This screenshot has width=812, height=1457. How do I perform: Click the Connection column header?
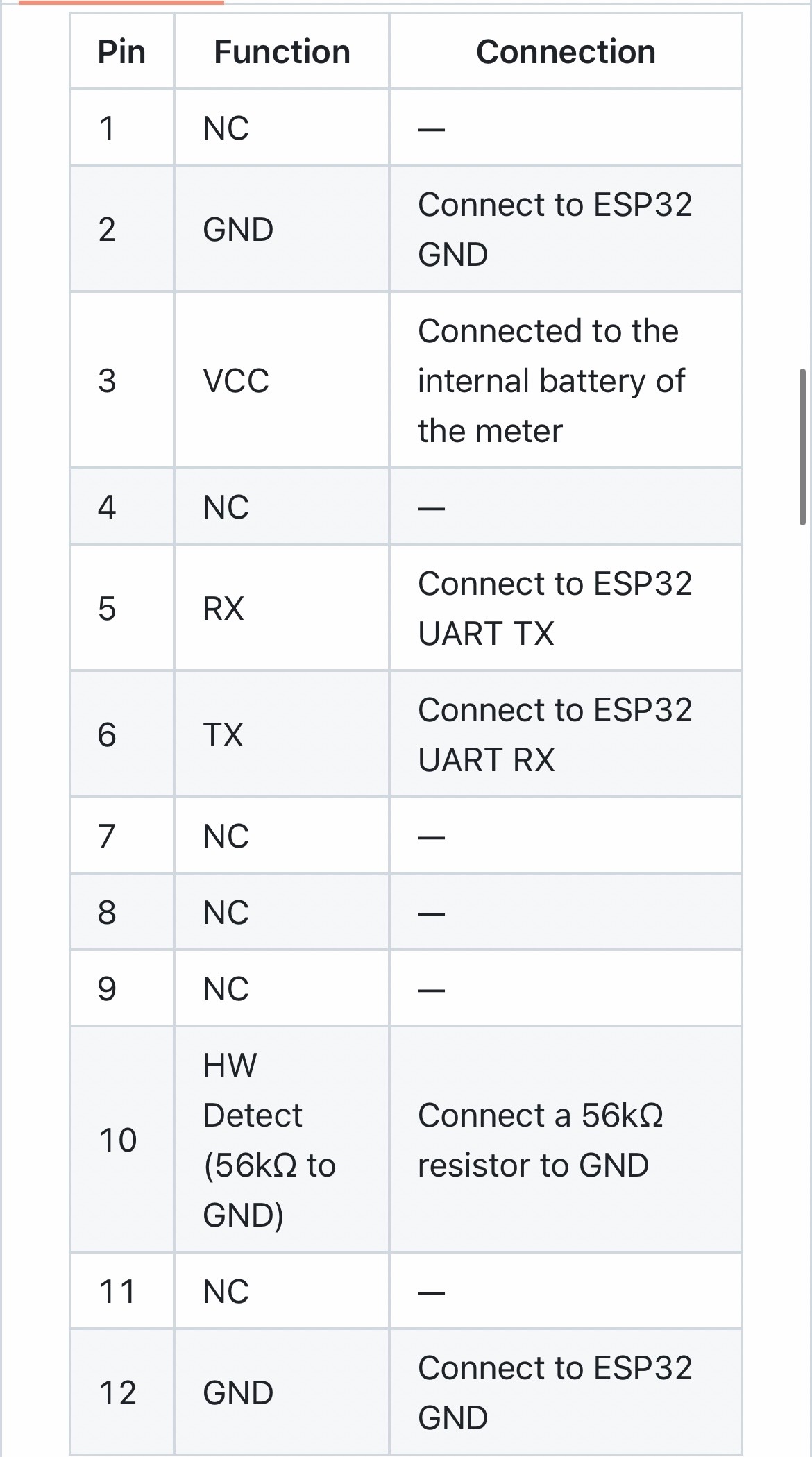point(566,52)
